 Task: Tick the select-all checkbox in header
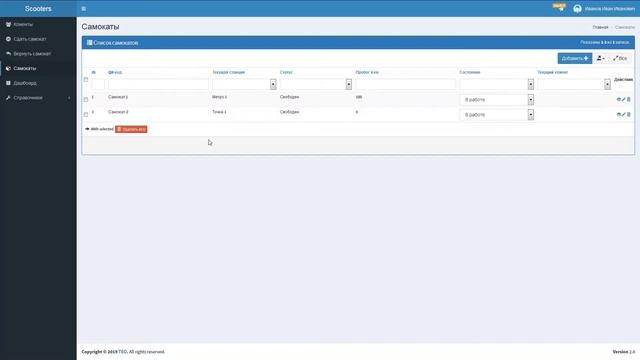click(x=86, y=80)
